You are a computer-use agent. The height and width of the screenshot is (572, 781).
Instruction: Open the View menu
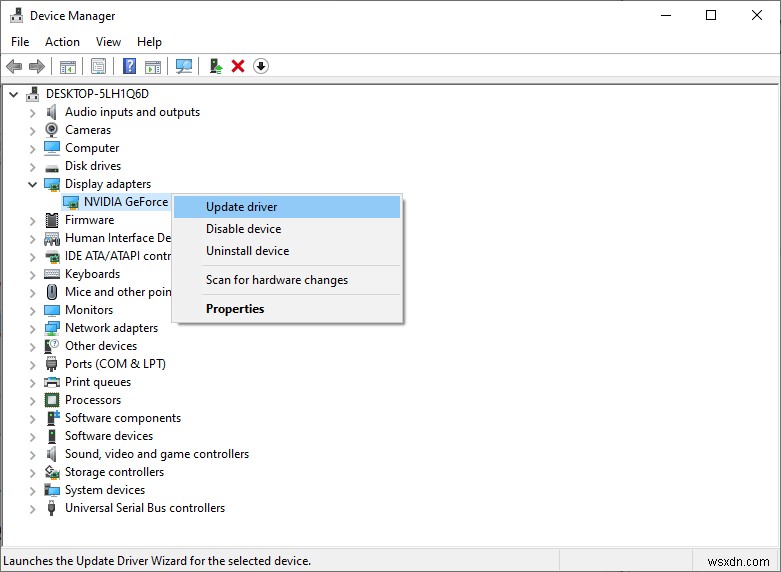tap(108, 42)
